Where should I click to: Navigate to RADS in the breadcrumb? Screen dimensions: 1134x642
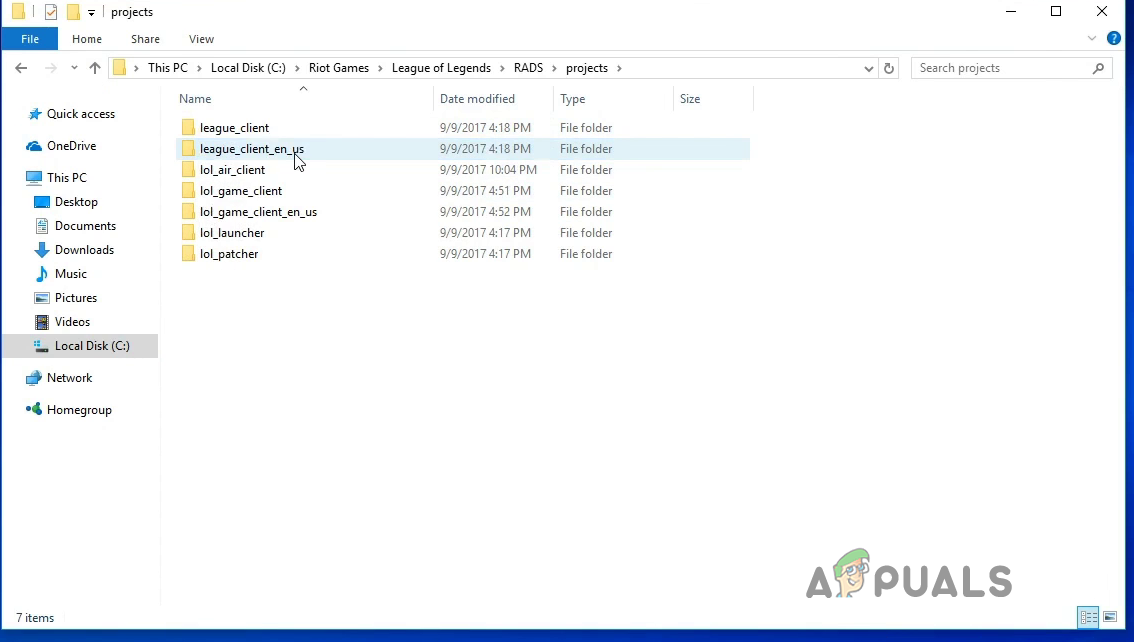click(x=529, y=68)
